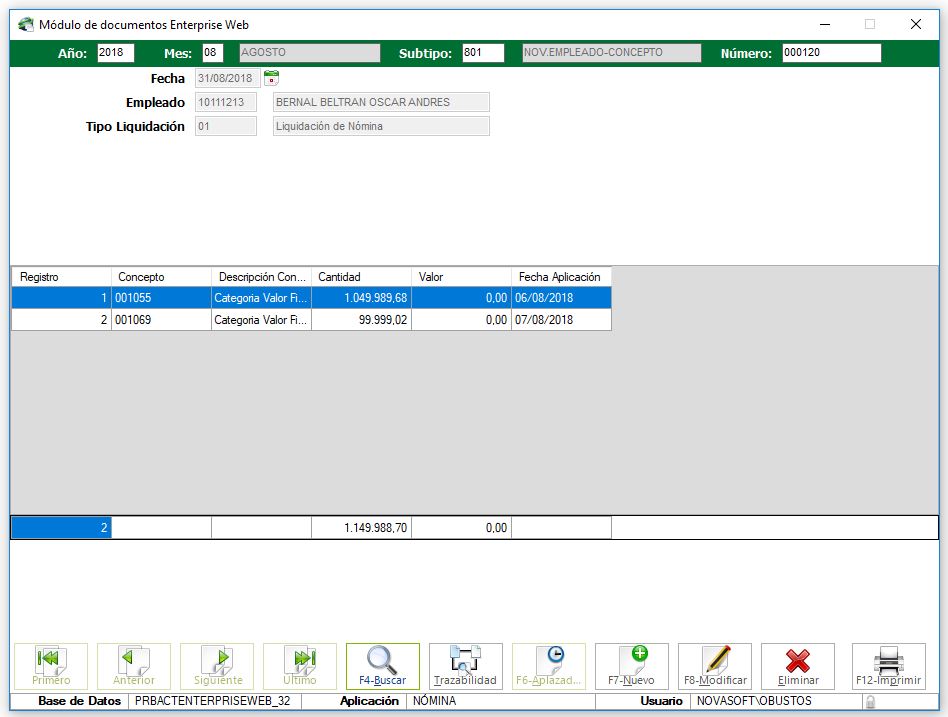This screenshot has width=948, height=717.
Task: Click the Concepto column header
Action: 161,277
